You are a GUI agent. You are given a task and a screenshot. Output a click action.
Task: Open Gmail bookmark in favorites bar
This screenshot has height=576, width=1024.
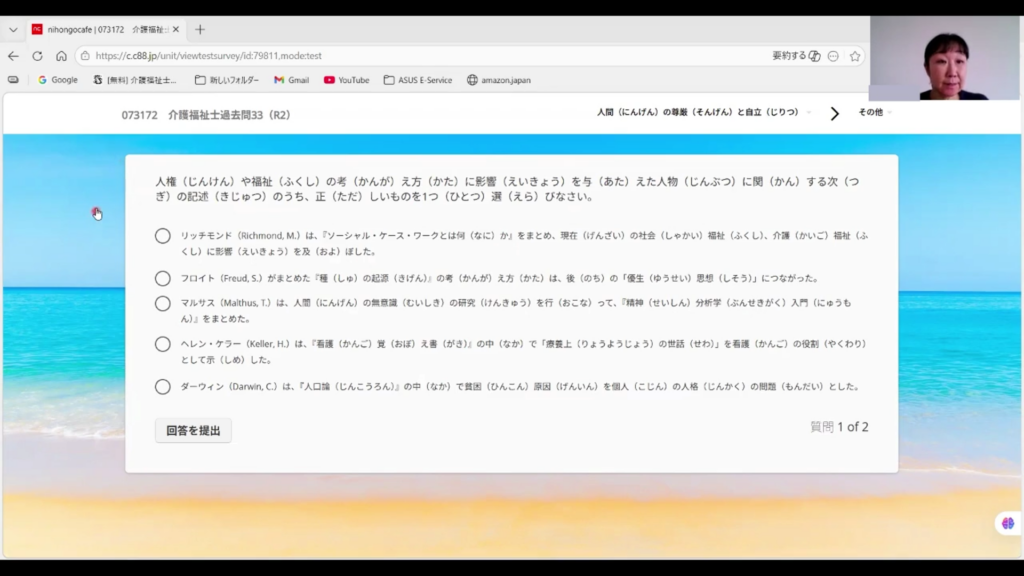[291, 80]
